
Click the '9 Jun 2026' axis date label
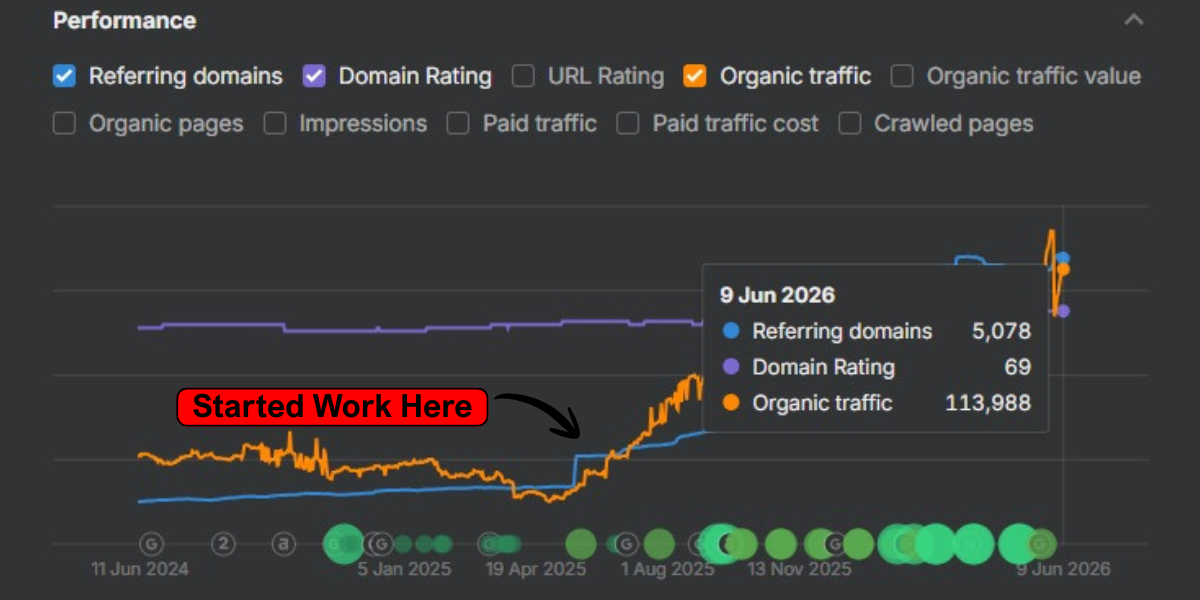coord(1062,569)
